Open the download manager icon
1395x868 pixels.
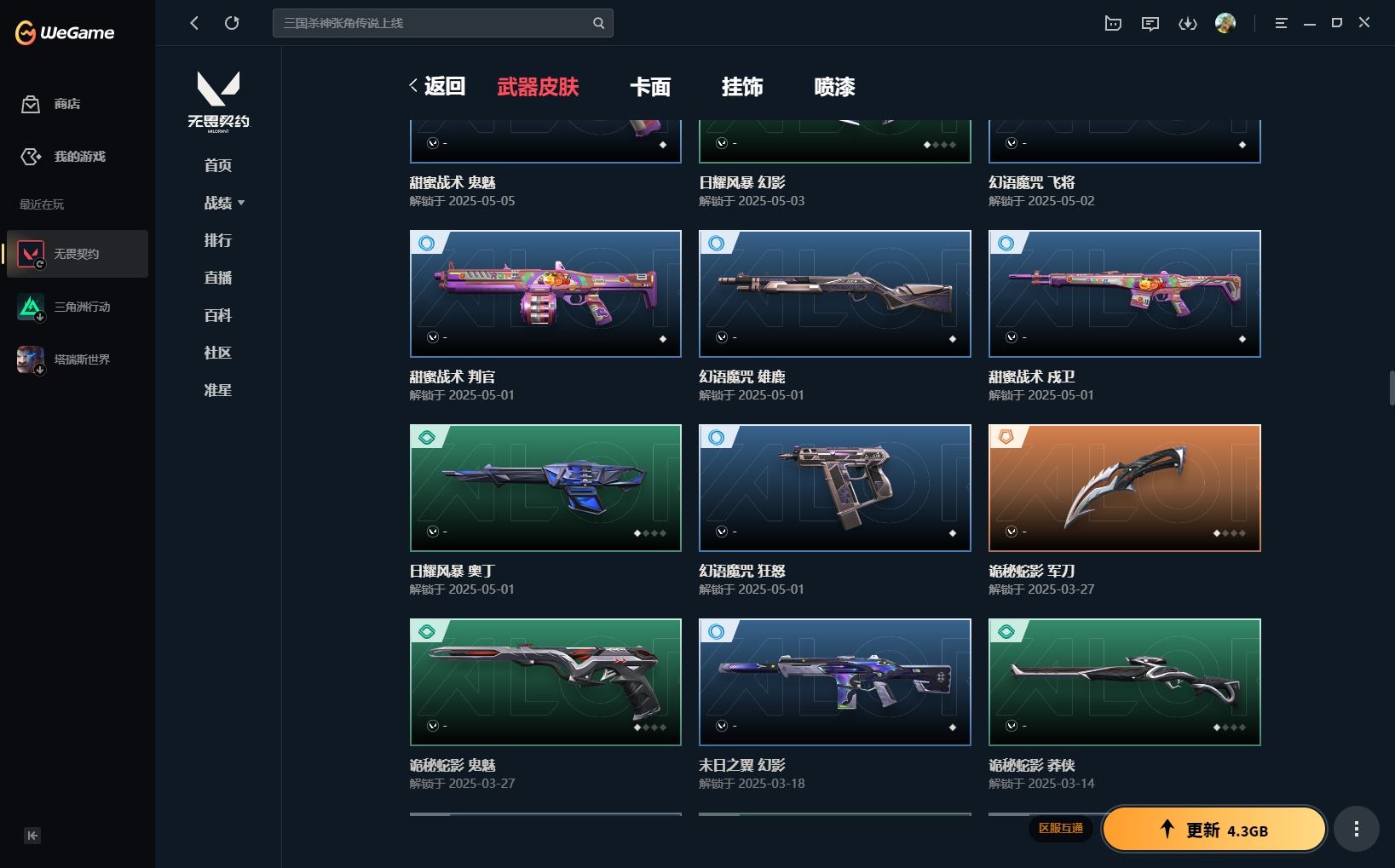click(1187, 24)
